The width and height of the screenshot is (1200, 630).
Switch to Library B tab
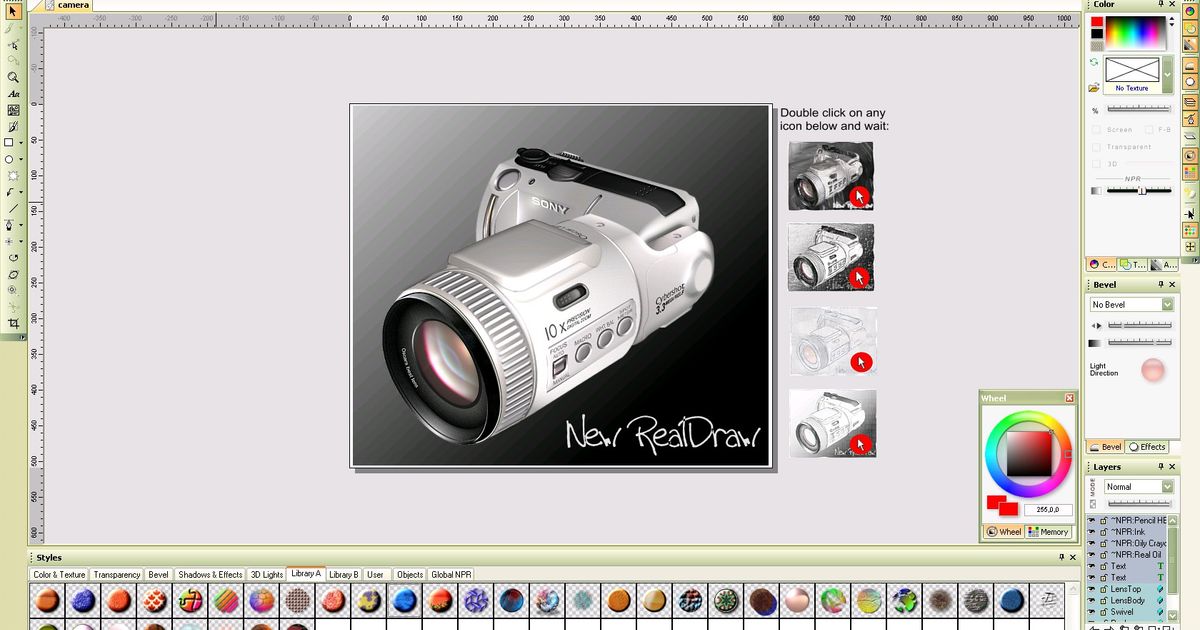(x=343, y=575)
